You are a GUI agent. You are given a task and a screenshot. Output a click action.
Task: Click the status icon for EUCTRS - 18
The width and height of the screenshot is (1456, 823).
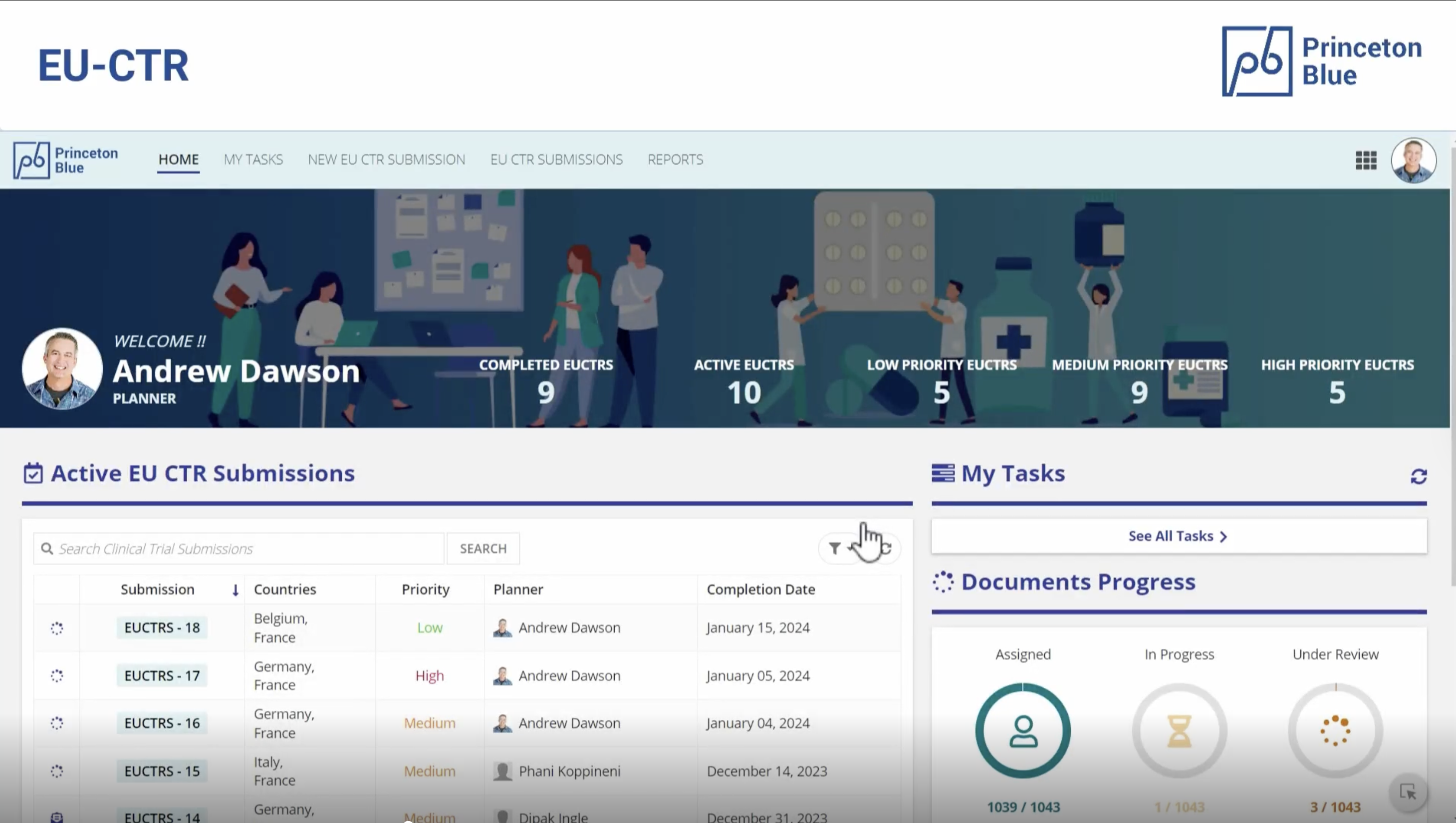click(56, 628)
